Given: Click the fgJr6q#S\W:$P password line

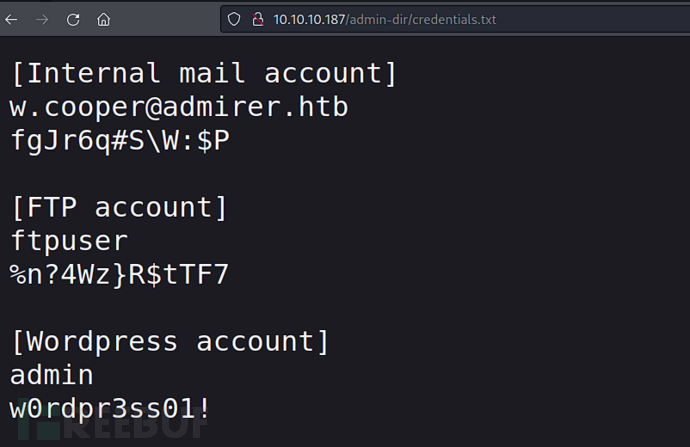Looking at the screenshot, I should click(x=120, y=141).
